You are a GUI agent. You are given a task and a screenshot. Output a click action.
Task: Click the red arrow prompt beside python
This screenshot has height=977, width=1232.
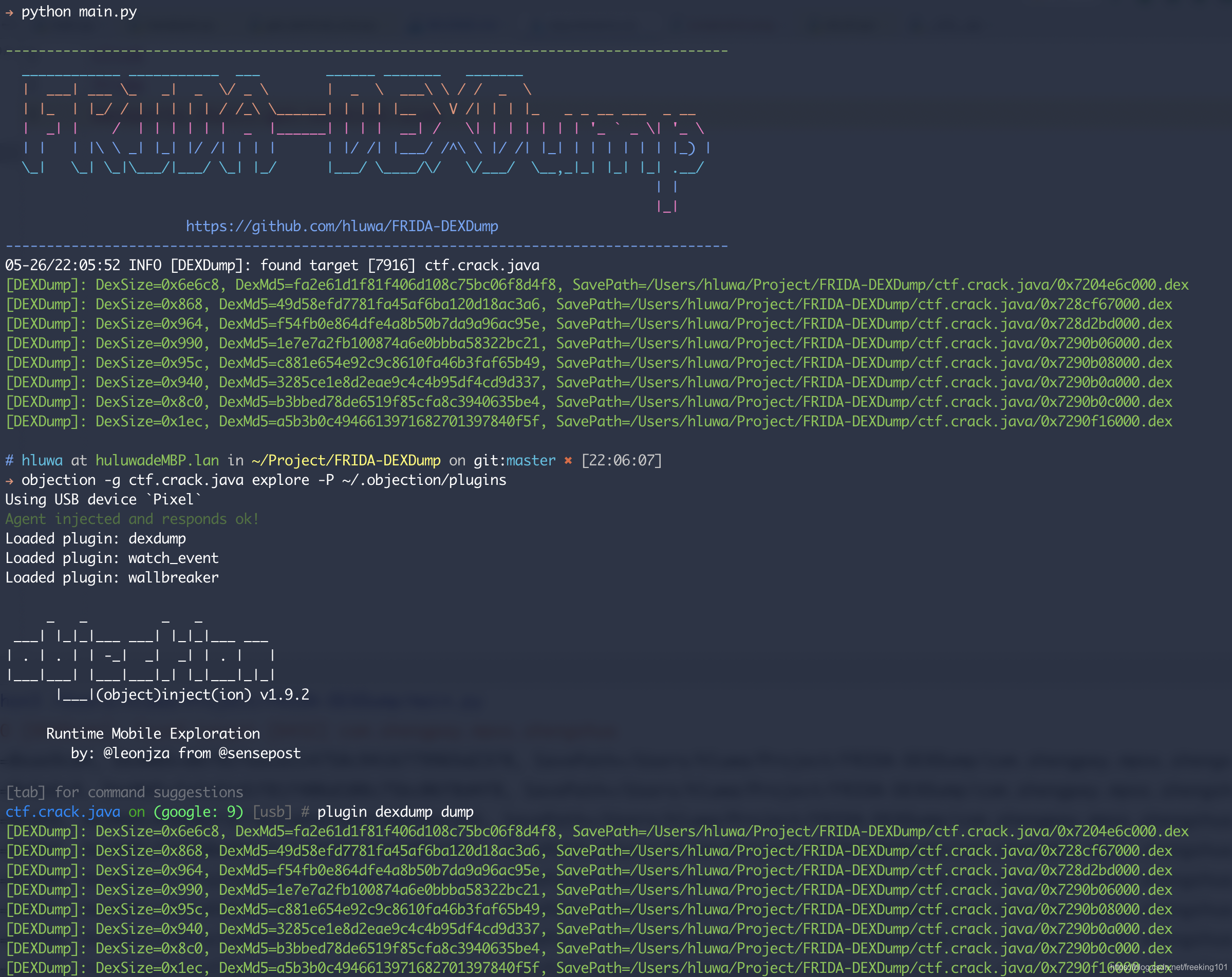(9, 12)
